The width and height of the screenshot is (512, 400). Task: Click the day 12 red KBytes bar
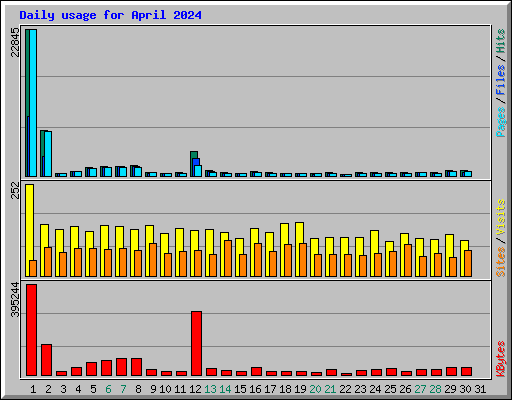click(x=197, y=343)
